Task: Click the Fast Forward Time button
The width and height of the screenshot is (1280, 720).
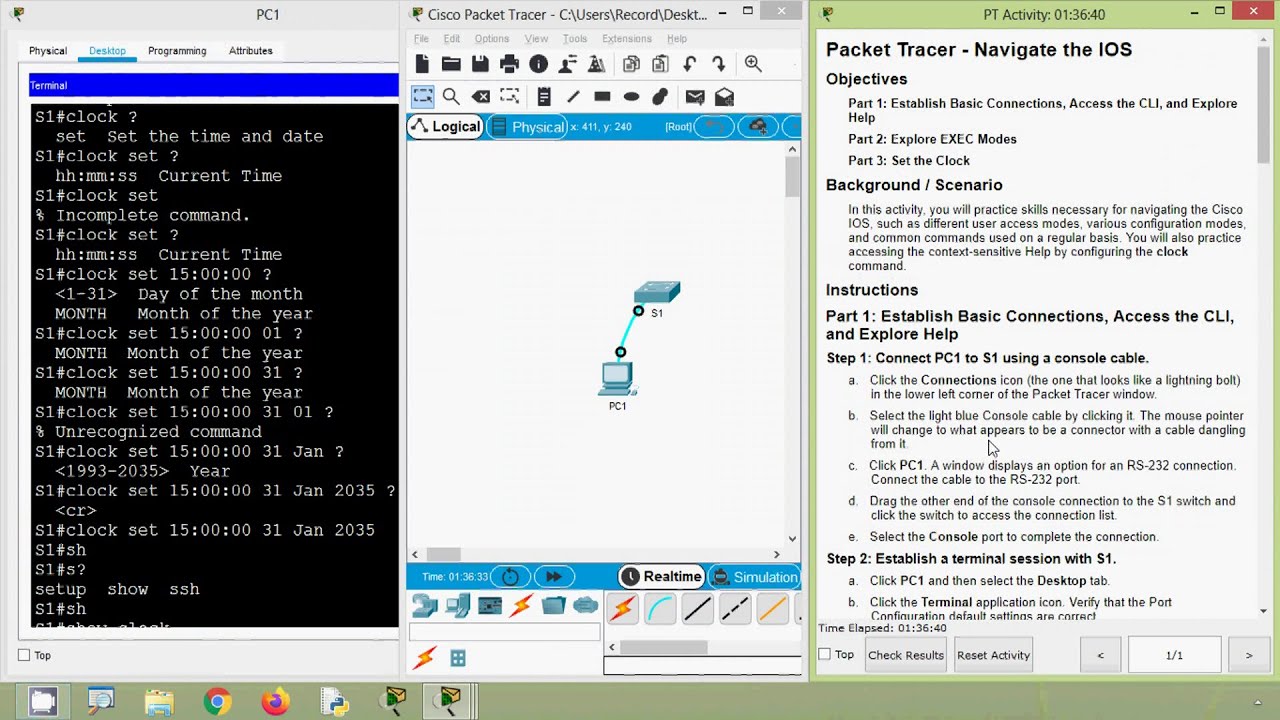Action: click(x=553, y=577)
